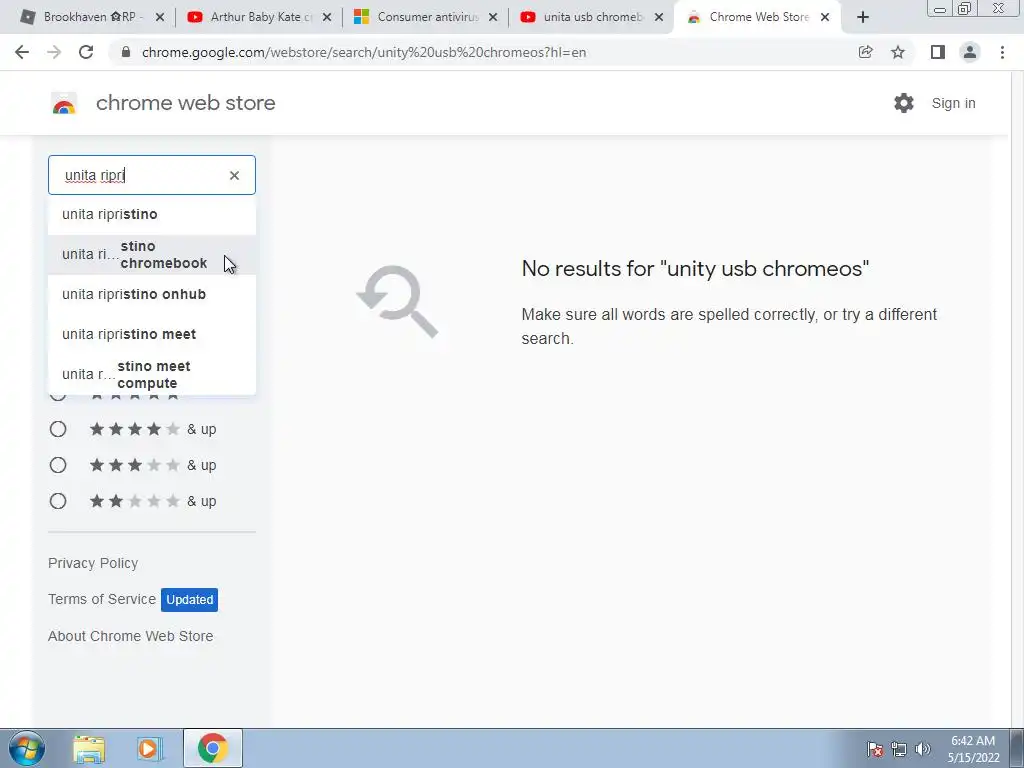Share this page via share icon
This screenshot has height=768, width=1024.
pos(866,52)
